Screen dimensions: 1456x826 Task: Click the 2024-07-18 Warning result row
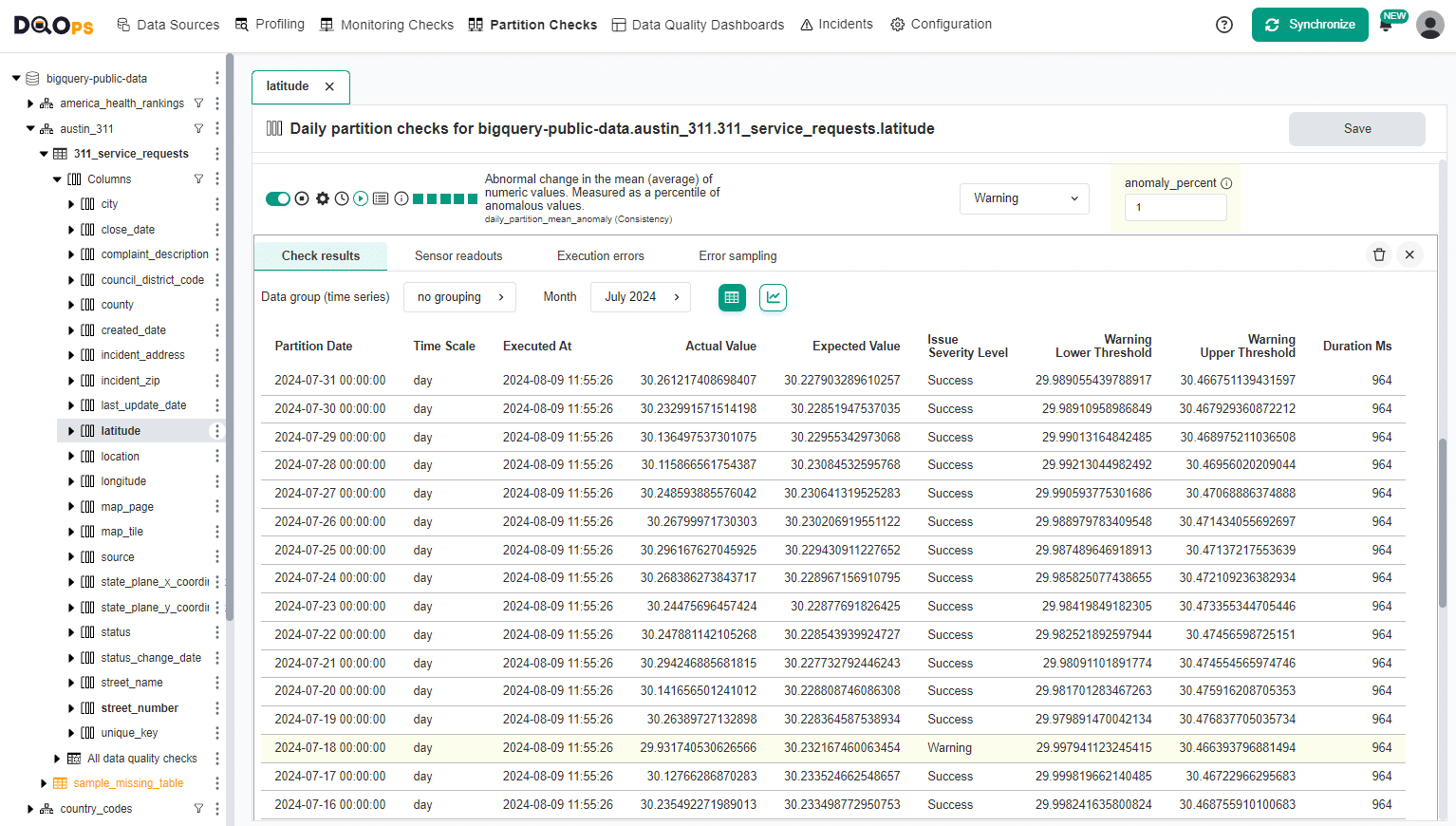click(x=833, y=748)
